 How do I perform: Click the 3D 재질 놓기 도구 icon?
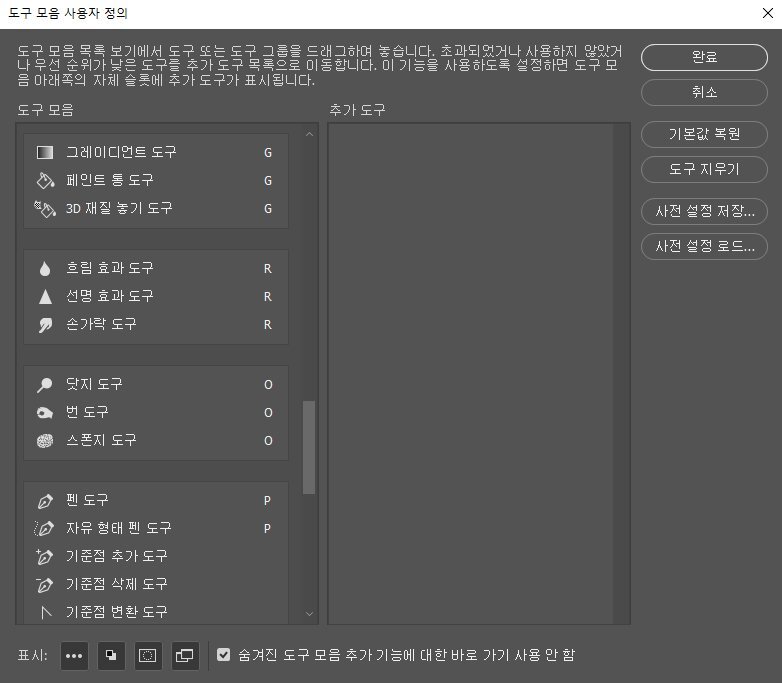pyautogui.click(x=45, y=209)
